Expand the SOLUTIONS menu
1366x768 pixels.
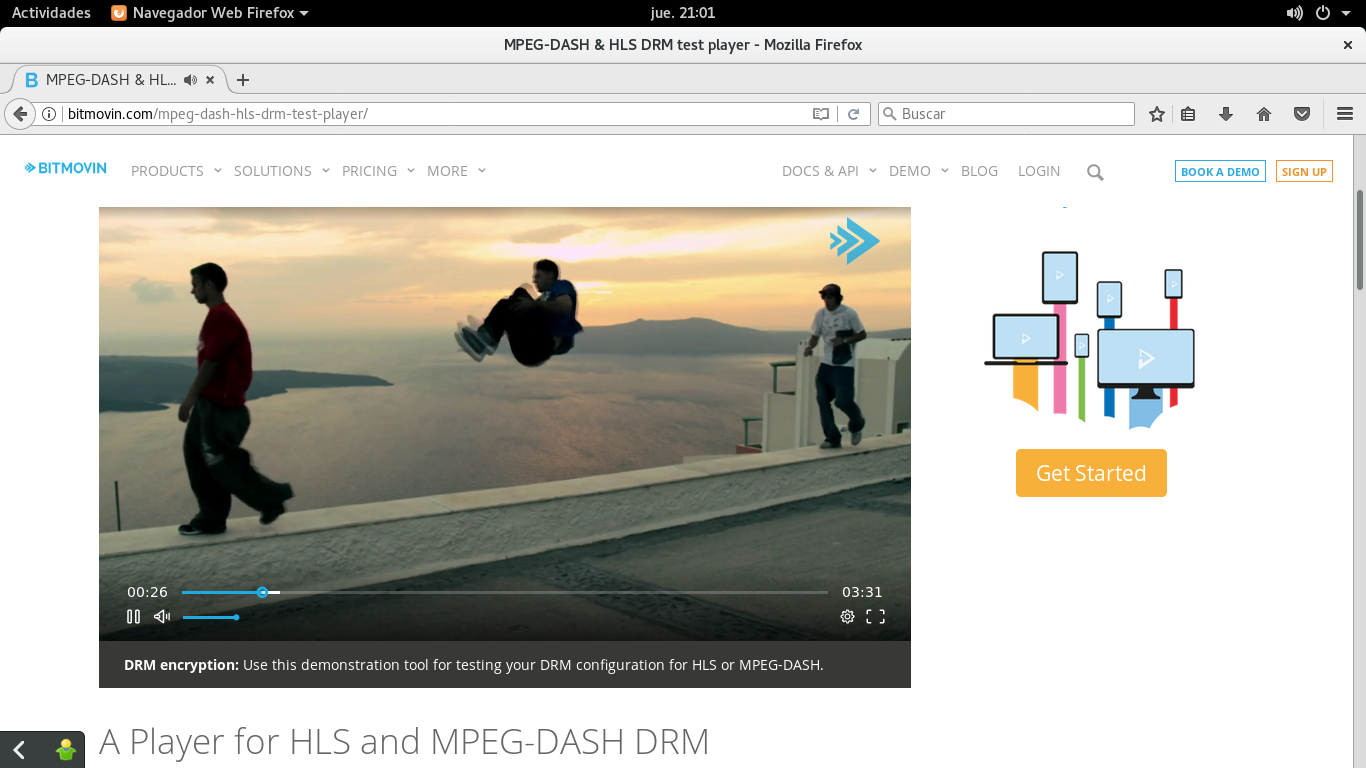click(x=282, y=171)
